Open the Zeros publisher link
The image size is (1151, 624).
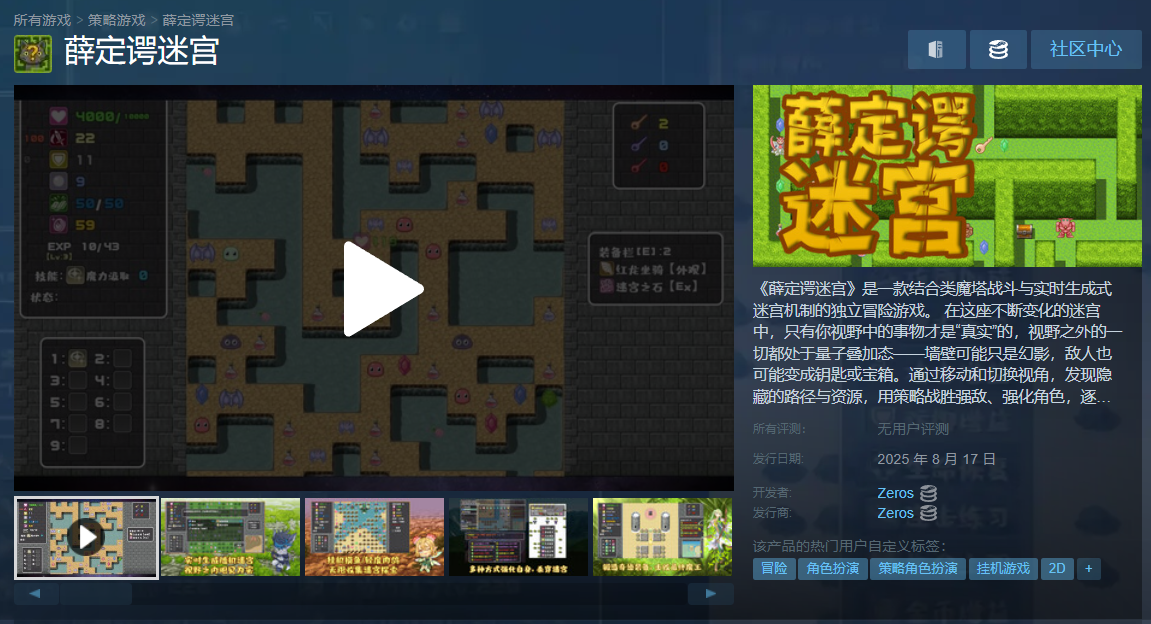click(896, 513)
